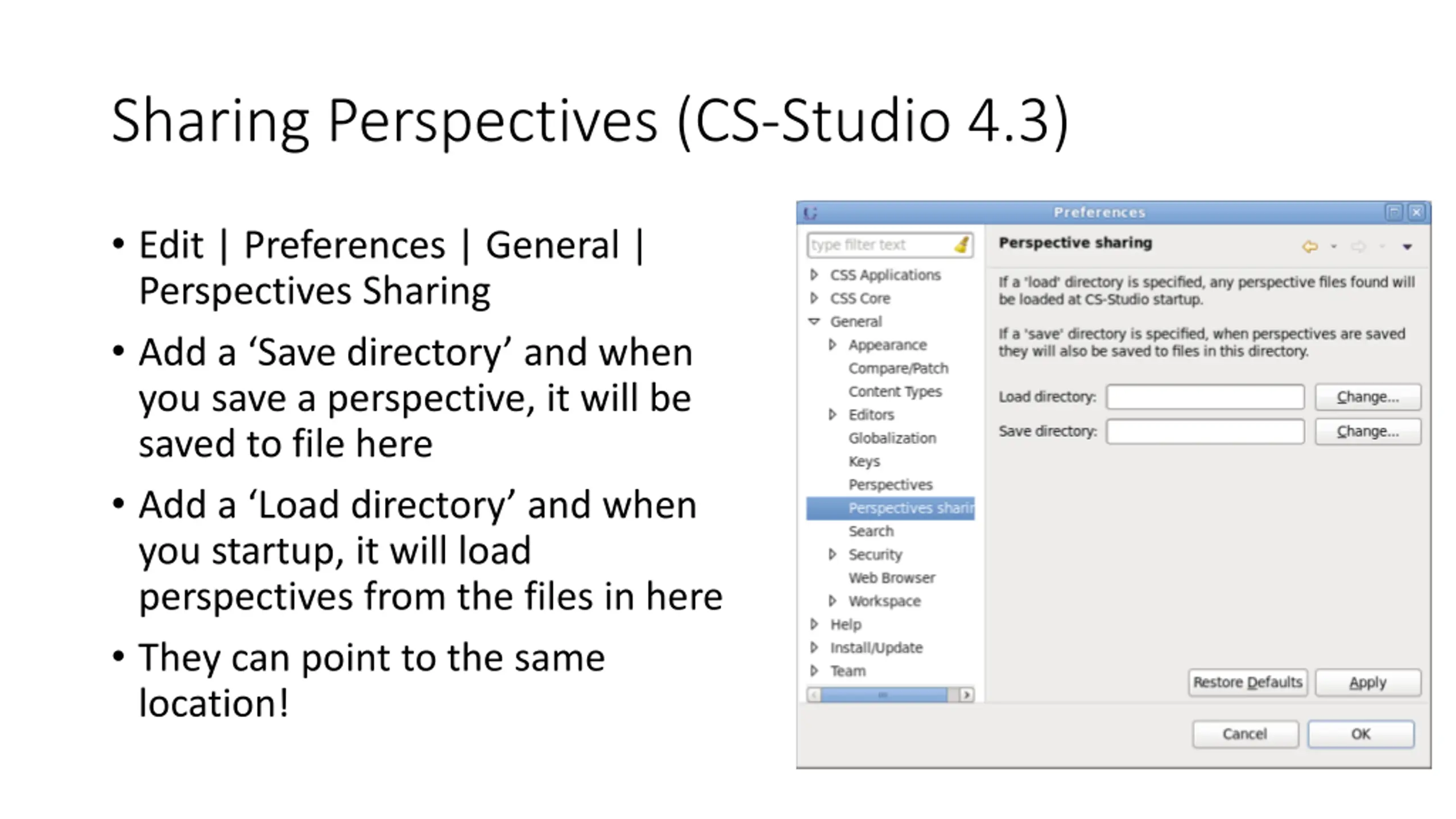The height and width of the screenshot is (819, 1456).
Task: Click the Load directory text field
Action: pos(1205,397)
